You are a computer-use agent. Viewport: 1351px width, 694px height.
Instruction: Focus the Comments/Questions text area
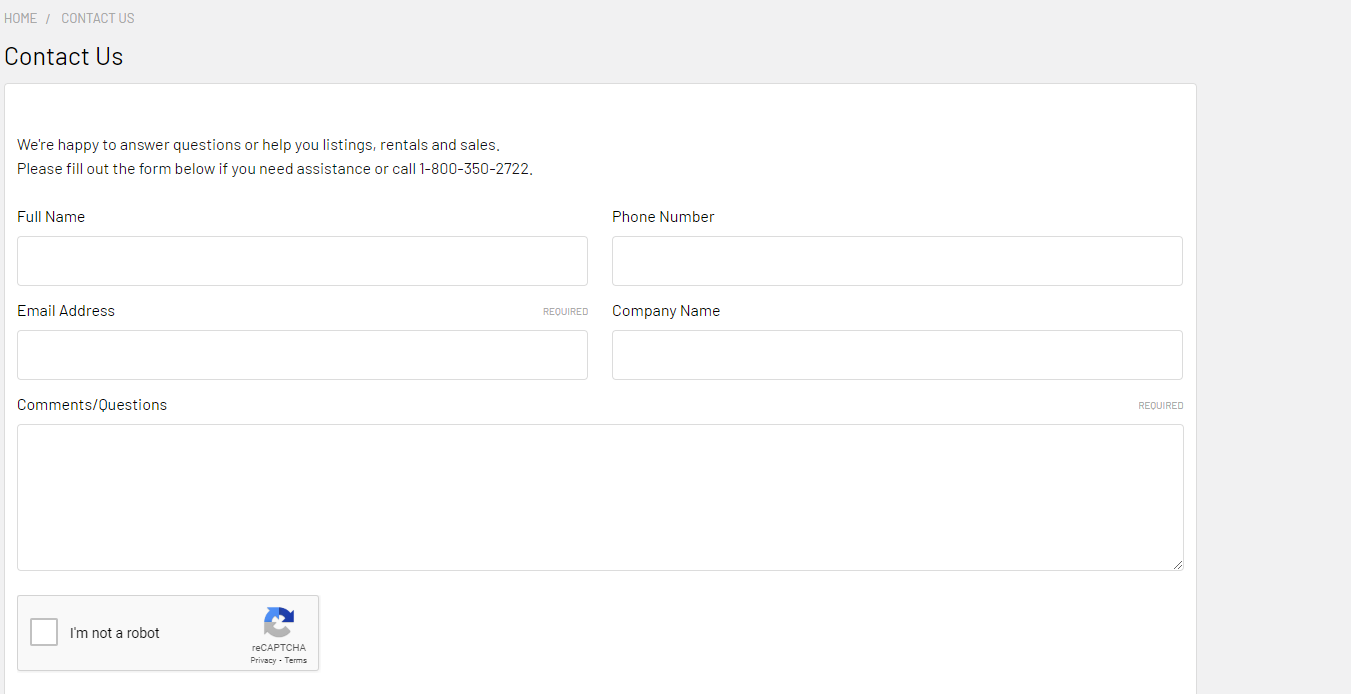(x=600, y=497)
